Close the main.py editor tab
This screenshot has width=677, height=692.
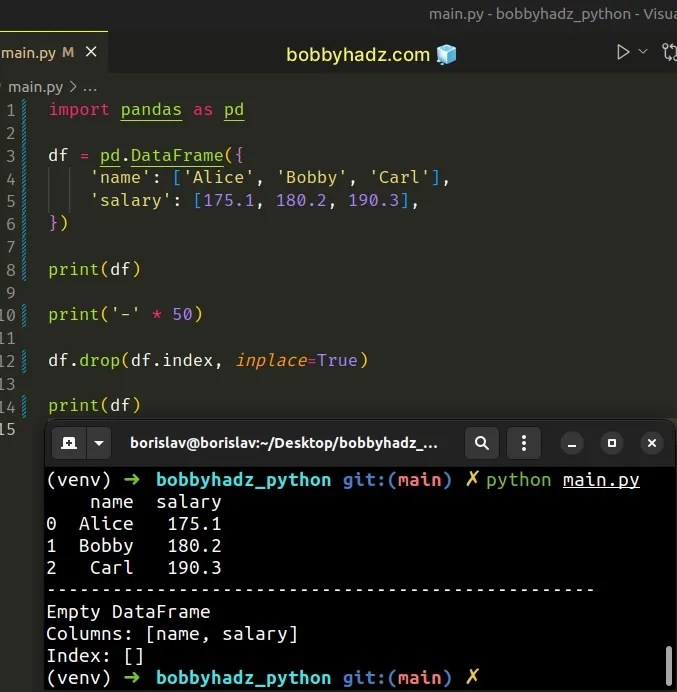[x=91, y=52]
